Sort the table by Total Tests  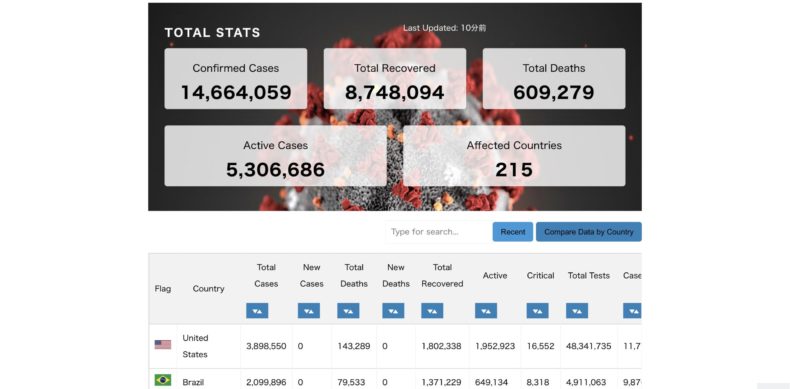577,311
